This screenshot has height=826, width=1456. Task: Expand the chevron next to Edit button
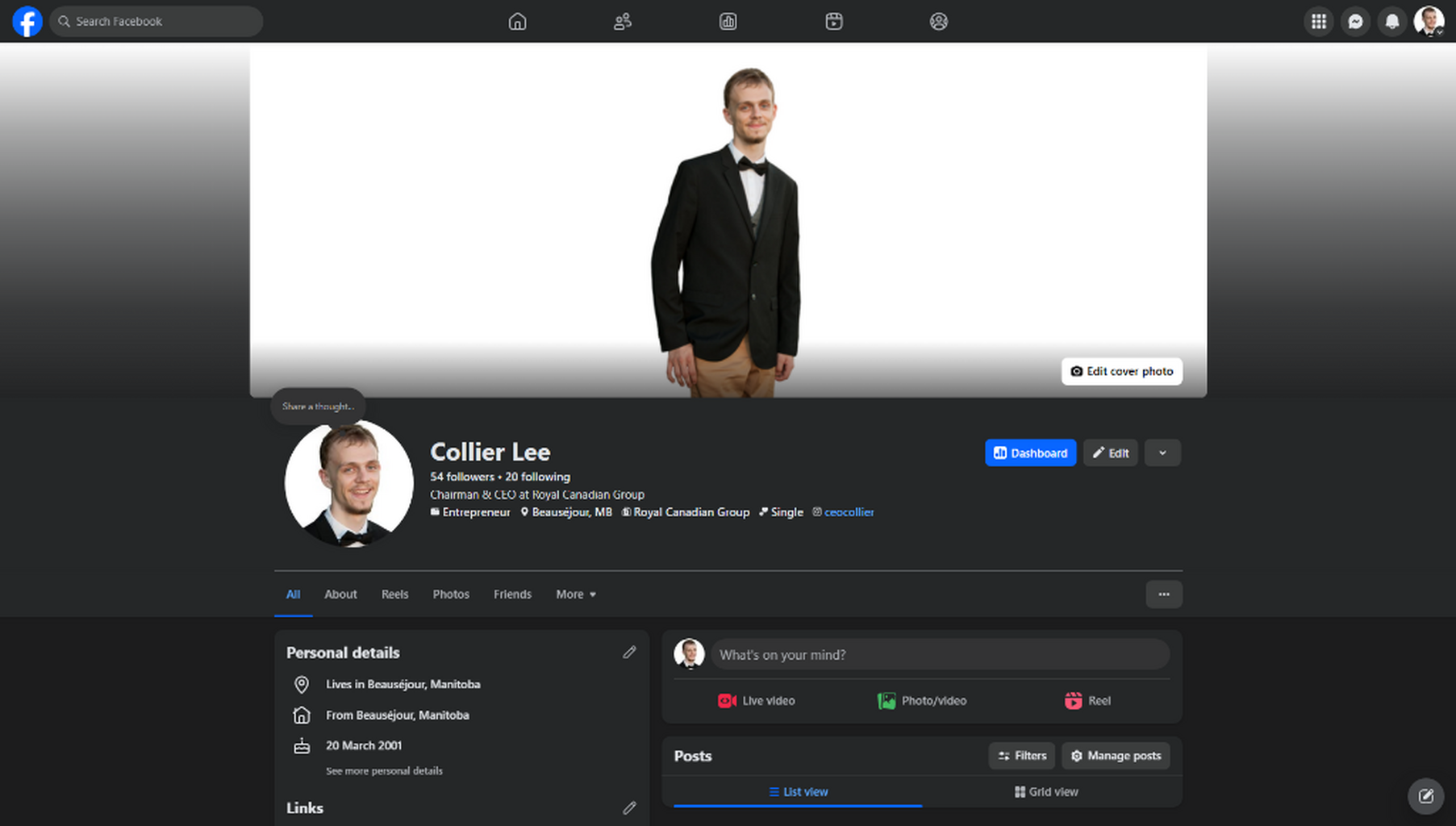1162,453
